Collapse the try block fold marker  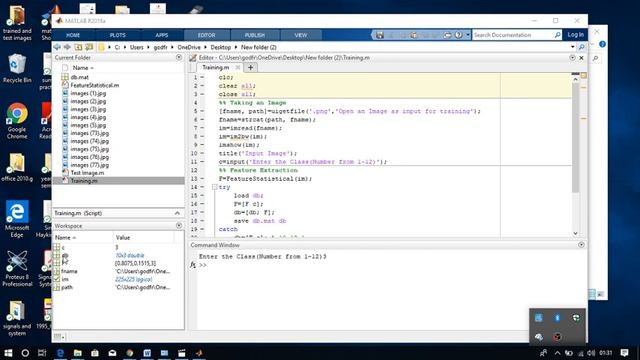(x=214, y=187)
